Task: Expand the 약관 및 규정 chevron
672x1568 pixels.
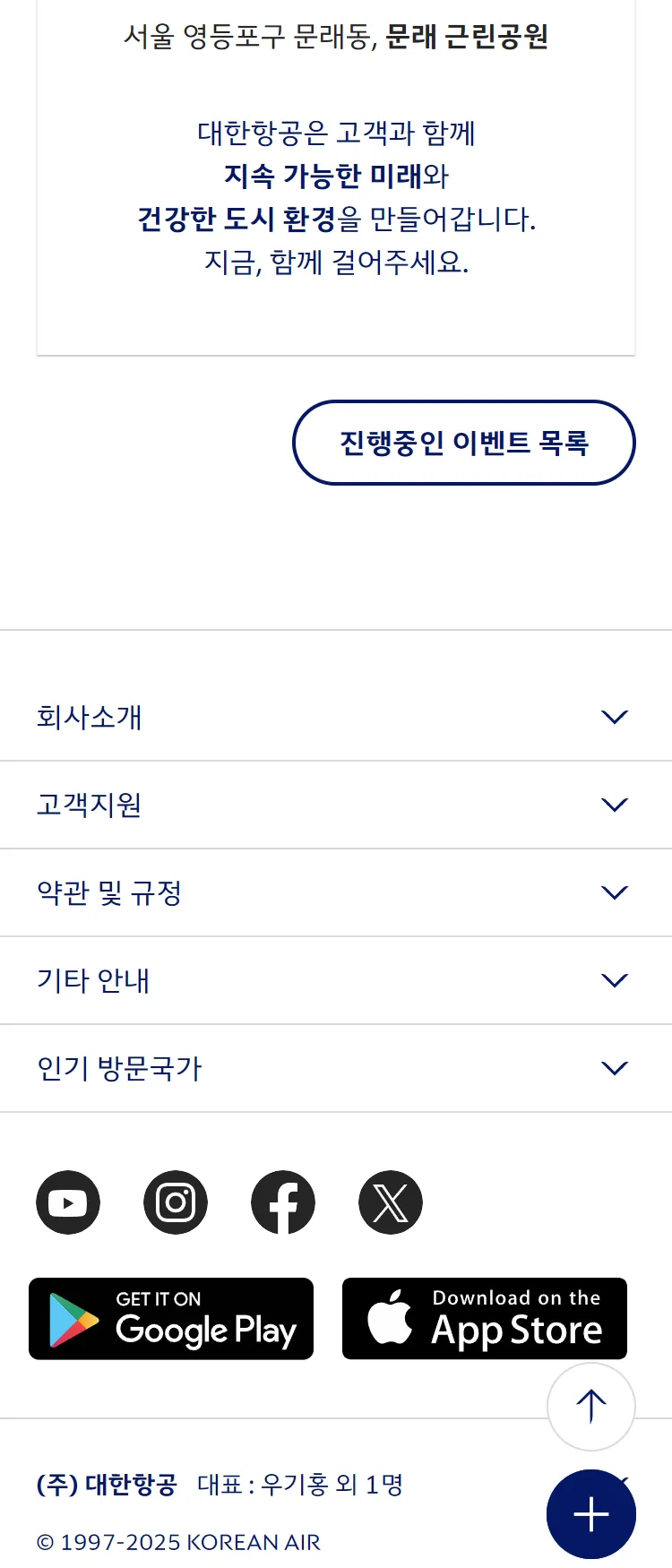Action: click(x=615, y=892)
